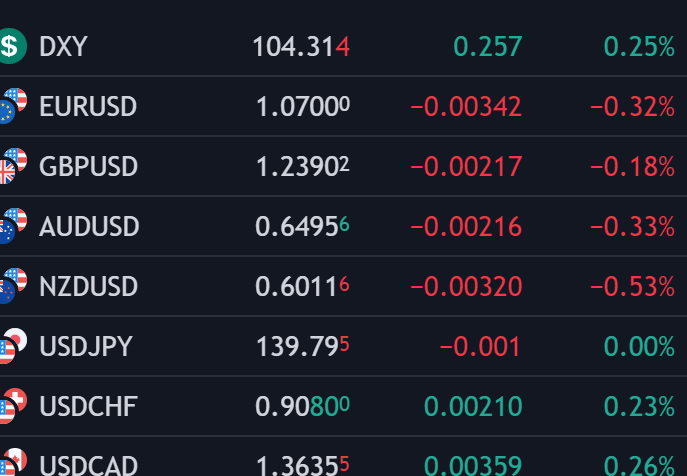Open the USDJPY ticker label
The image size is (687, 476).
(85, 347)
